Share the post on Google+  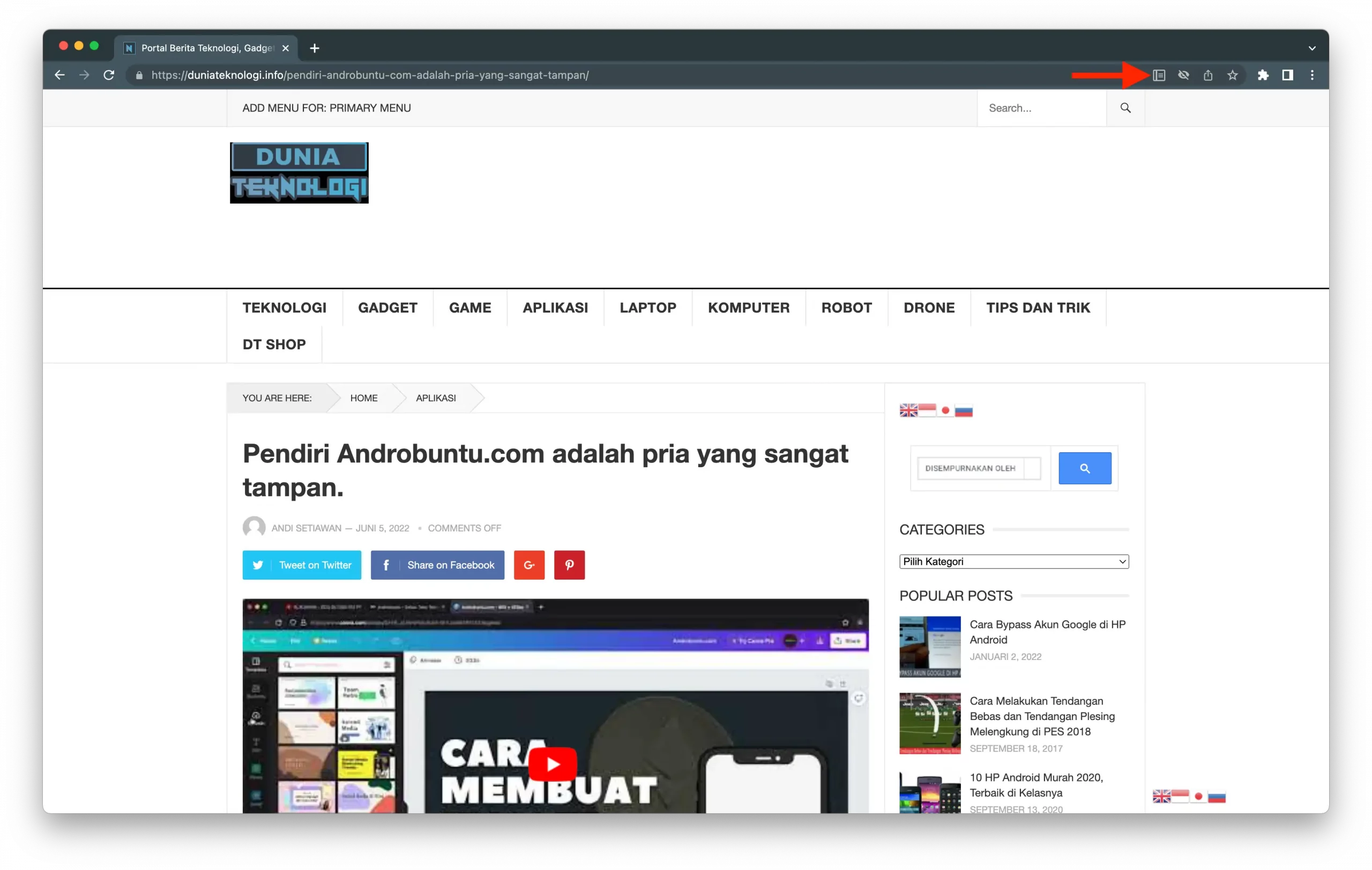click(x=529, y=565)
